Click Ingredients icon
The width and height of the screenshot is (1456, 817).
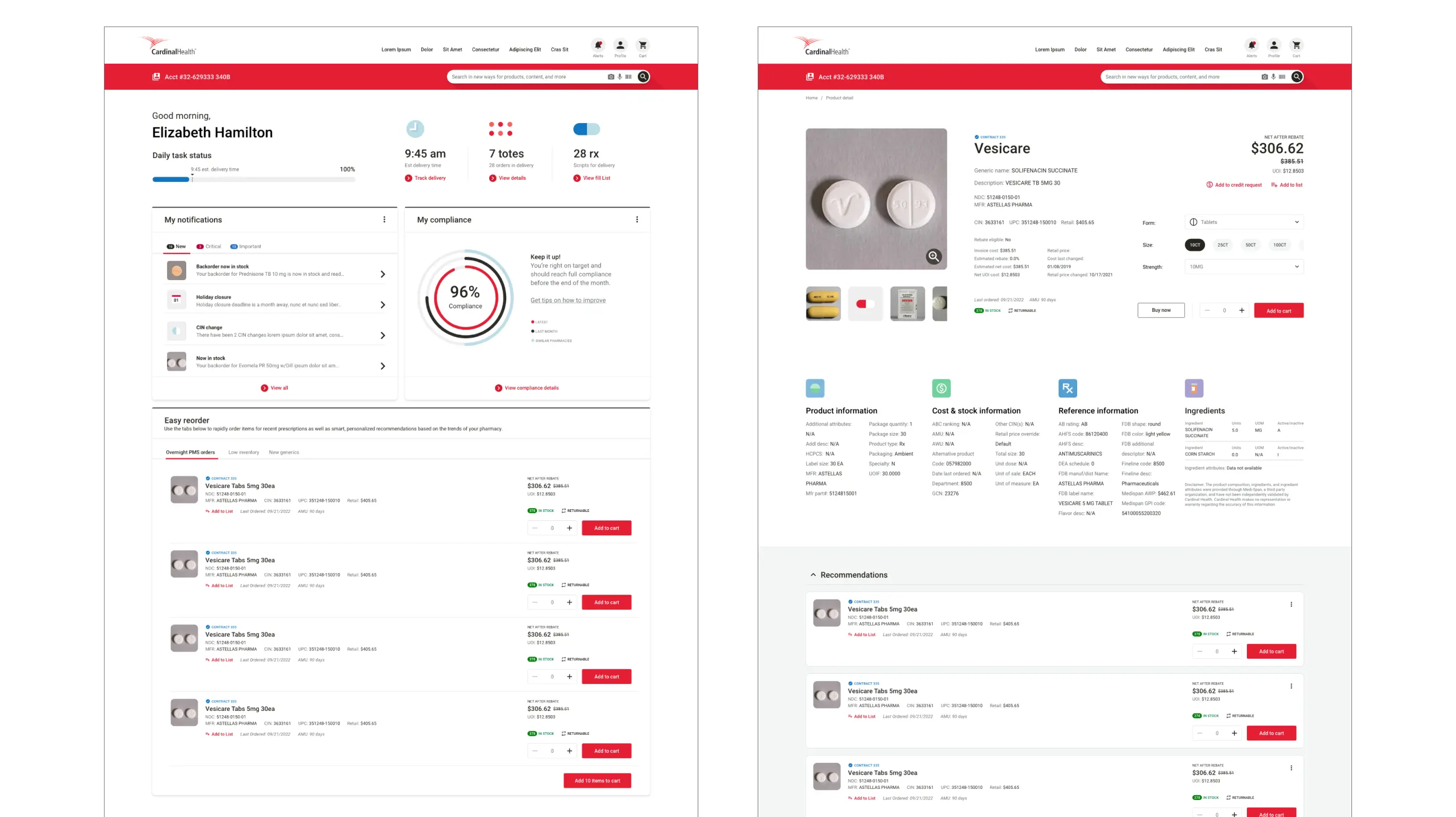pyautogui.click(x=1194, y=388)
